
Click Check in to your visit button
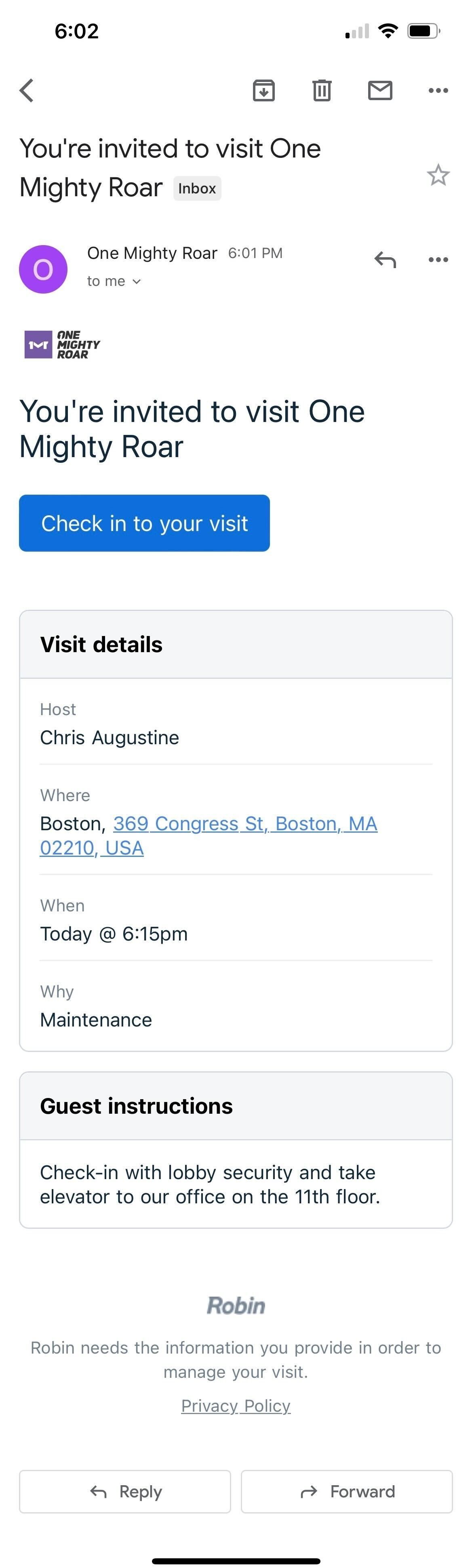coord(144,523)
